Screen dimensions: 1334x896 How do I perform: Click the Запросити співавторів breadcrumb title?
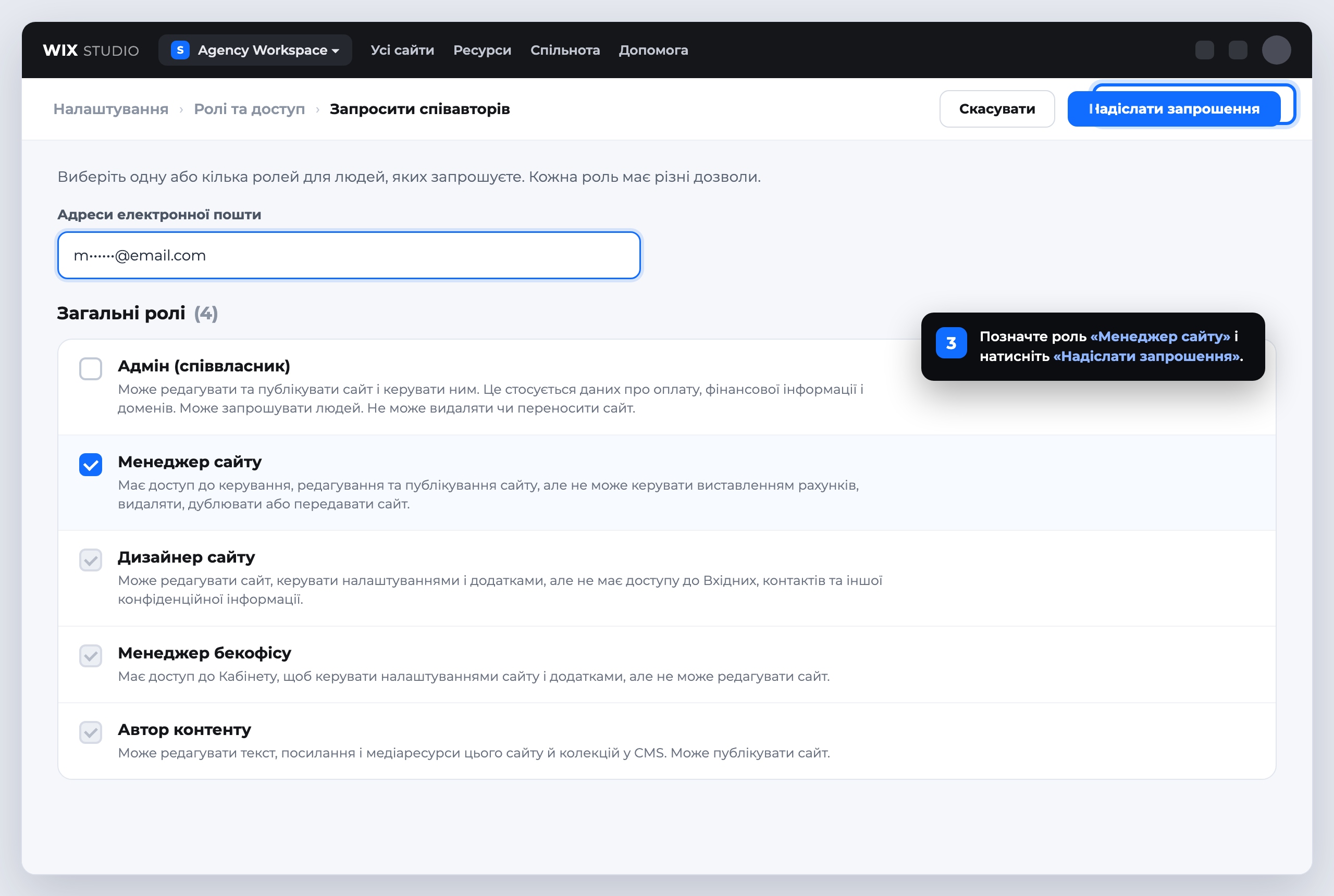pos(419,109)
